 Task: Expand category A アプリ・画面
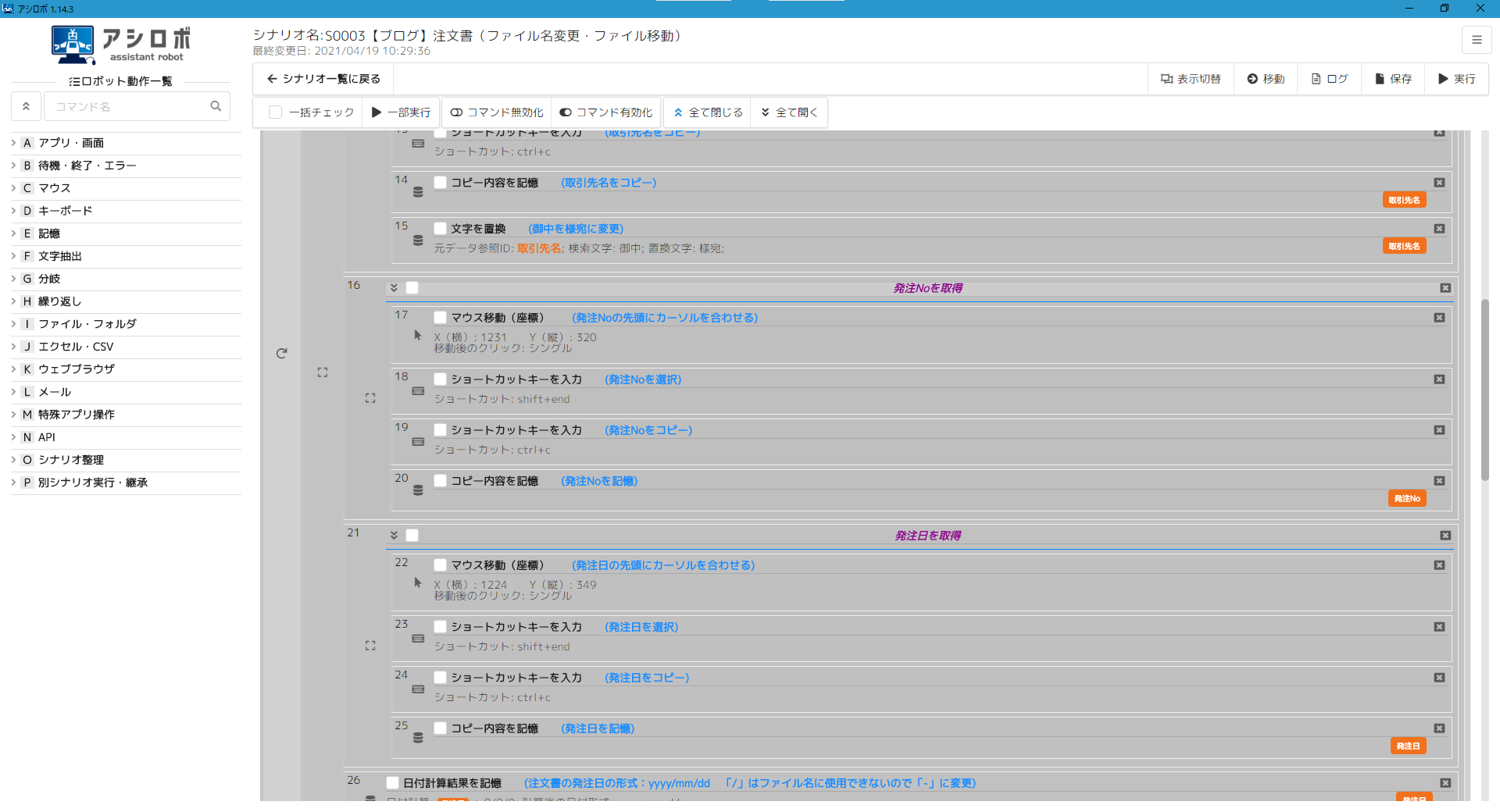point(126,143)
